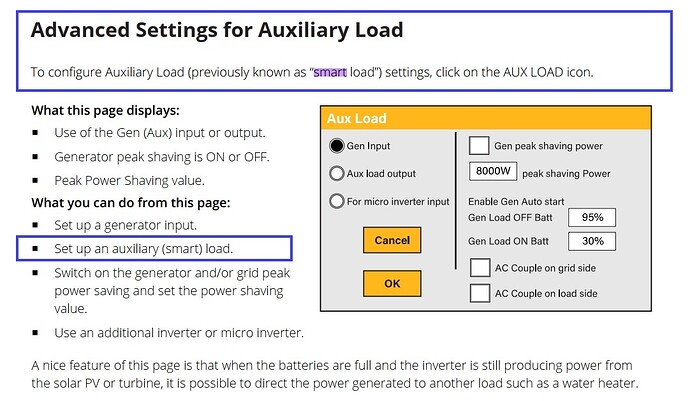Click the Advanced Settings for Auxiliary Load heading
Image resolution: width=690 pixels, height=401 pixels.
click(217, 30)
